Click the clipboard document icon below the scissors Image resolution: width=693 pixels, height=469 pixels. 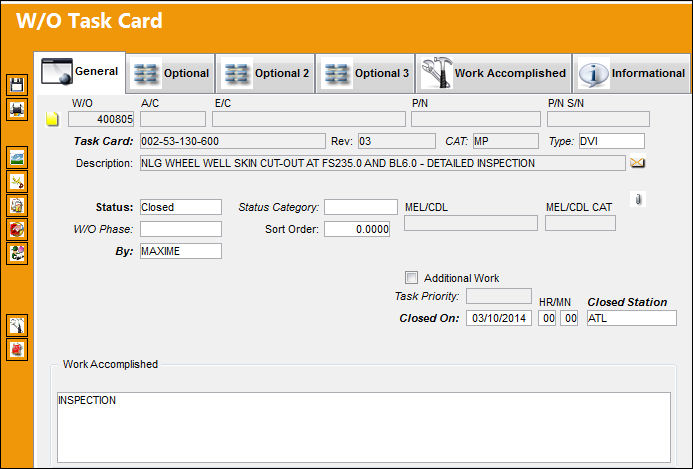pyautogui.click(x=17, y=206)
